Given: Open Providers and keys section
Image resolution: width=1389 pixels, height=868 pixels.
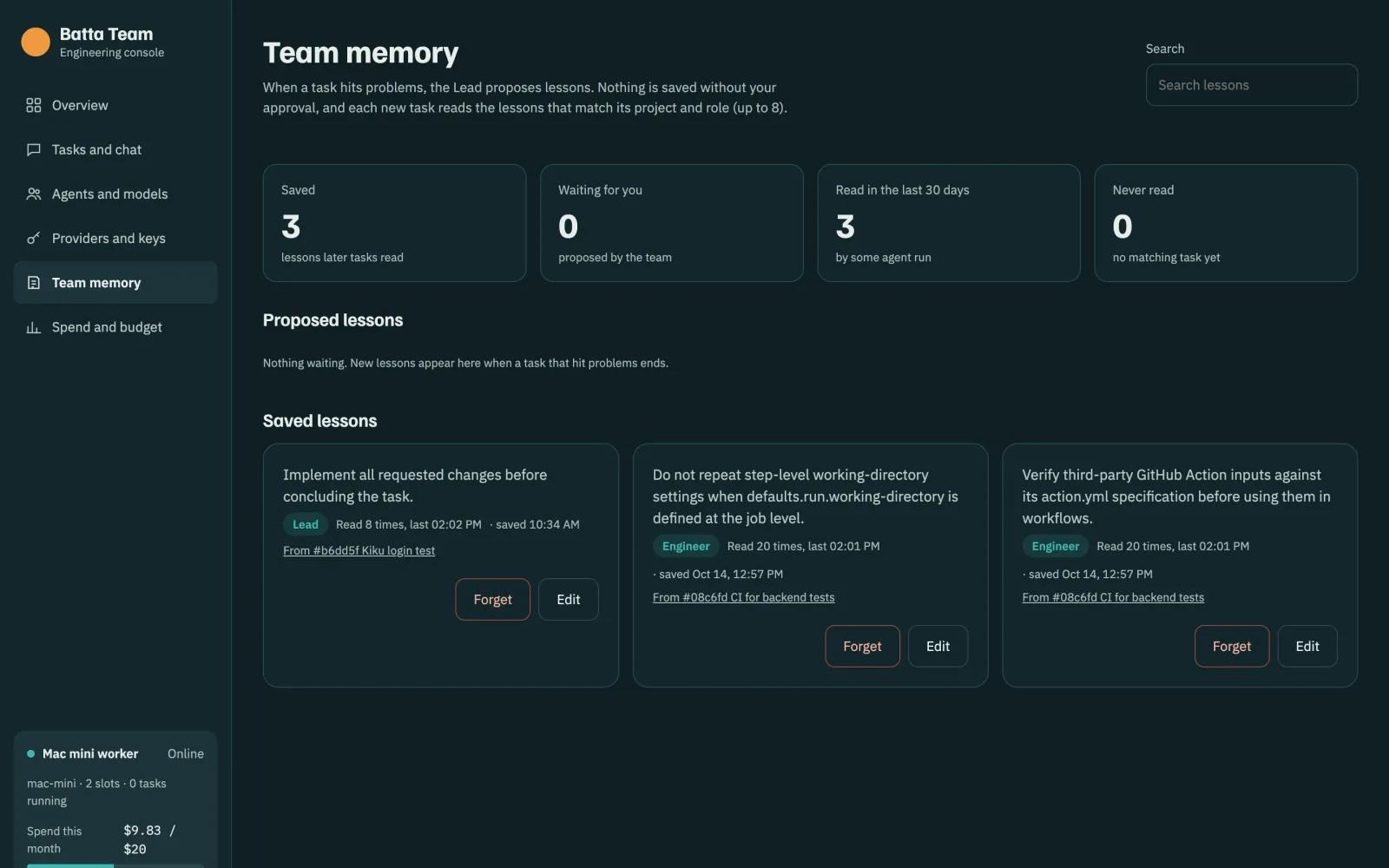Looking at the screenshot, I should [115, 238].
